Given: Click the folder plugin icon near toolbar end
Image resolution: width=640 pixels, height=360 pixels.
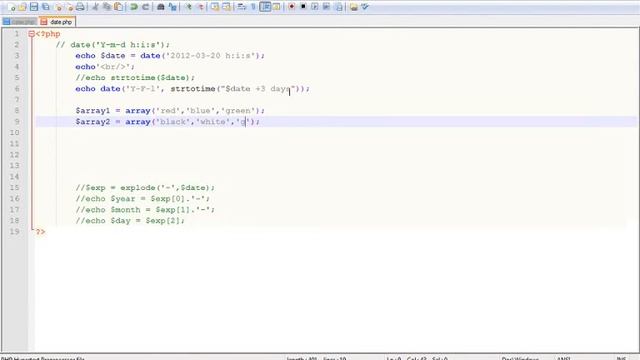Looking at the screenshot, I should pos(353,7).
